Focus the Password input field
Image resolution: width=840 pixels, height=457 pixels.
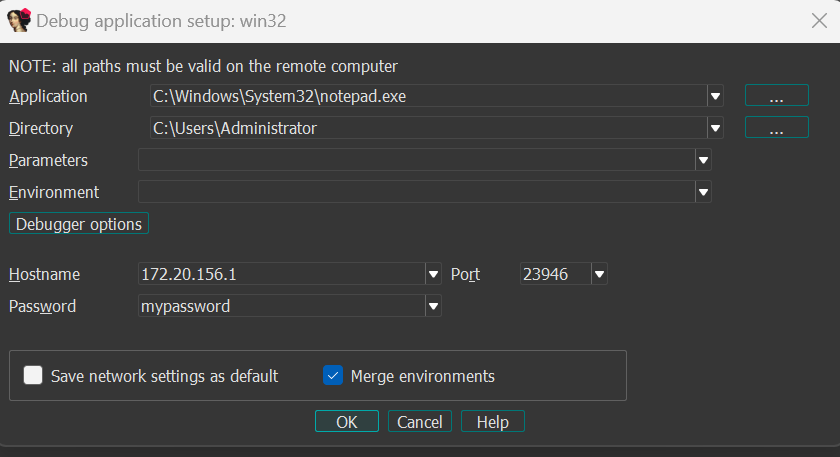280,306
